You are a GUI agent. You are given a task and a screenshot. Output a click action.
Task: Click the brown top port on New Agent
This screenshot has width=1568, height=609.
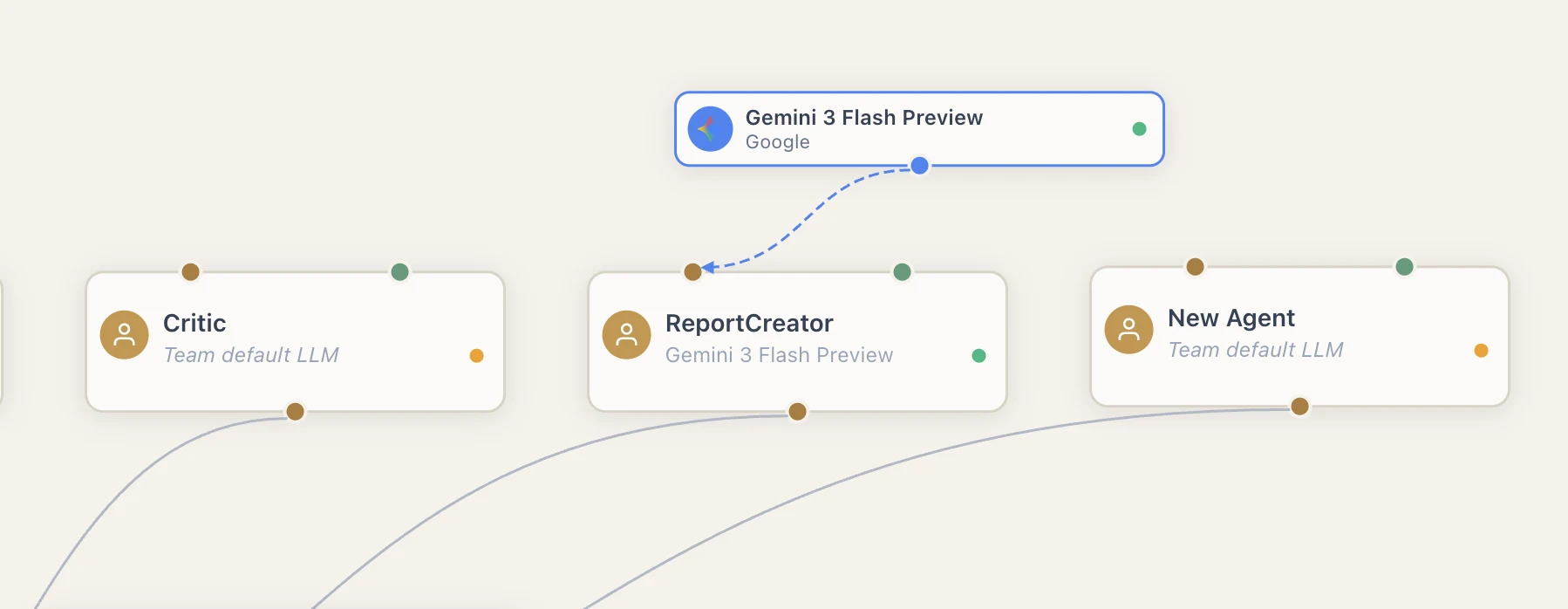[x=1195, y=267]
